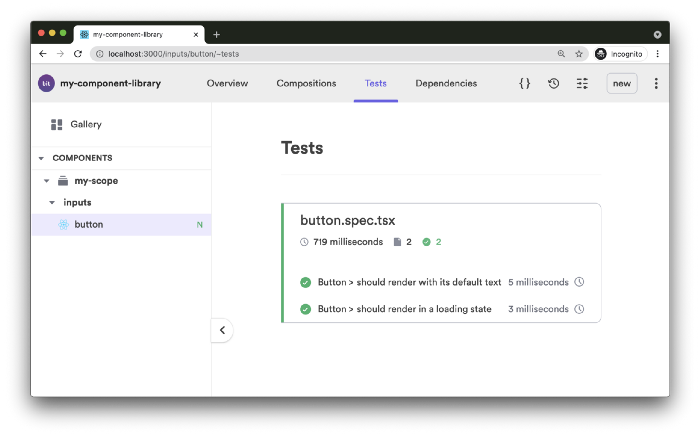Click the pass icon for loading state test
The height and width of the screenshot is (437, 700).
305,309
